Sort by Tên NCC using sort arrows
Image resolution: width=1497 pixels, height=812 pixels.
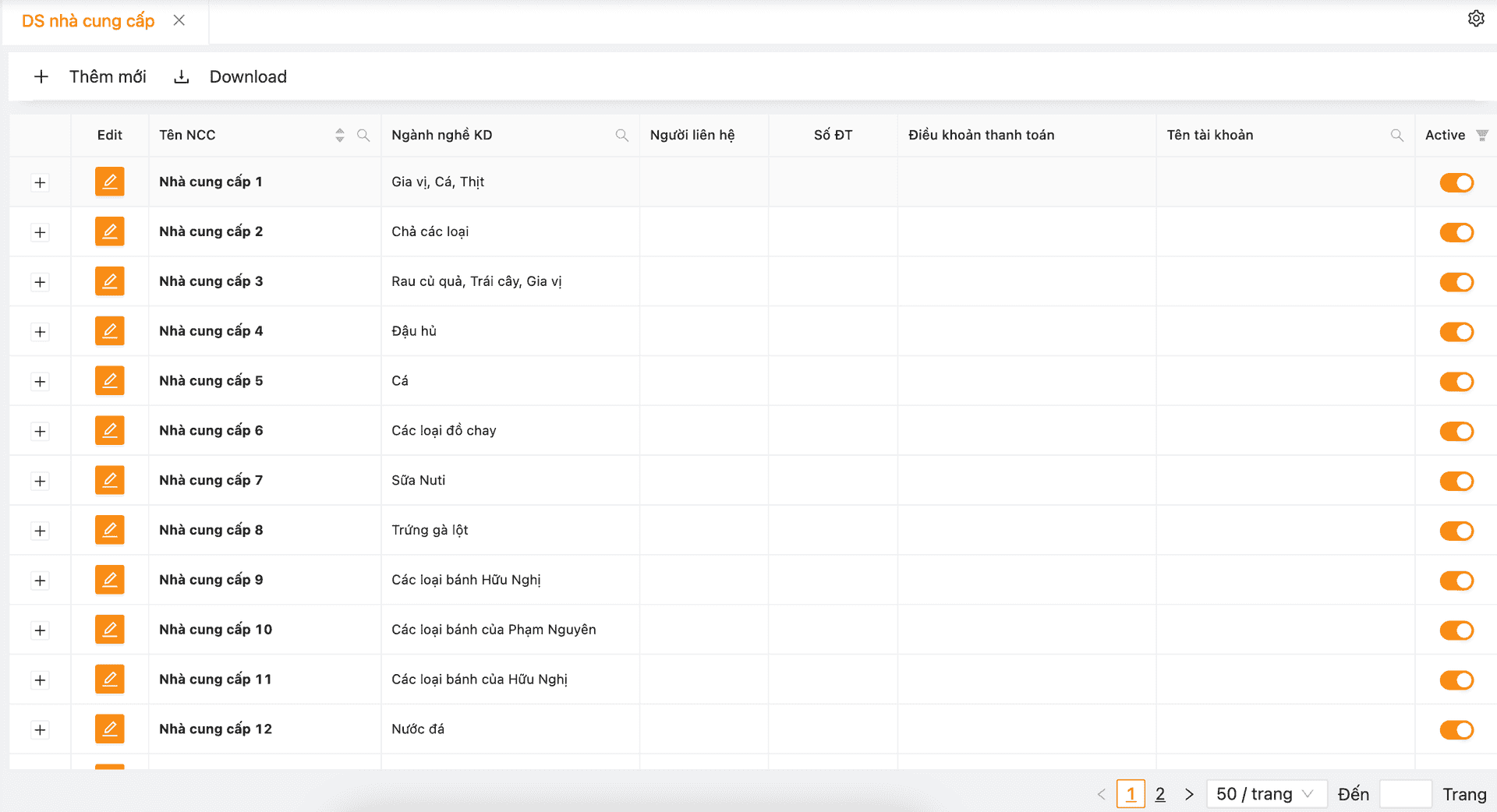pos(340,136)
